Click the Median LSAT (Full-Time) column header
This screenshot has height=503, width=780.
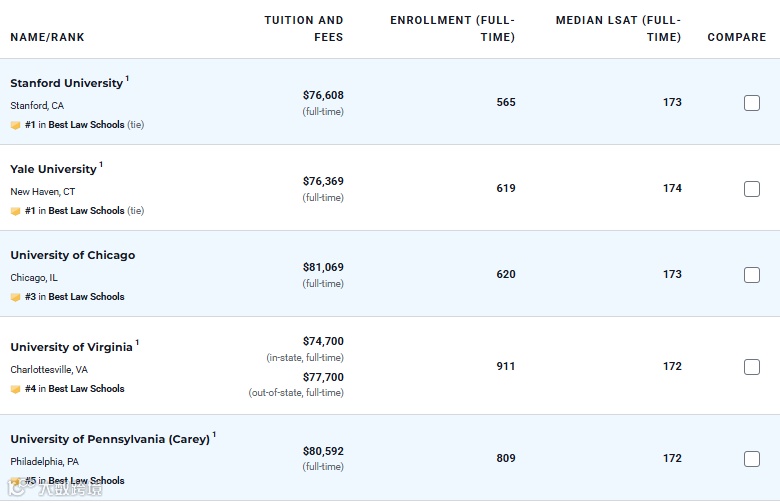pyautogui.click(x=618, y=28)
